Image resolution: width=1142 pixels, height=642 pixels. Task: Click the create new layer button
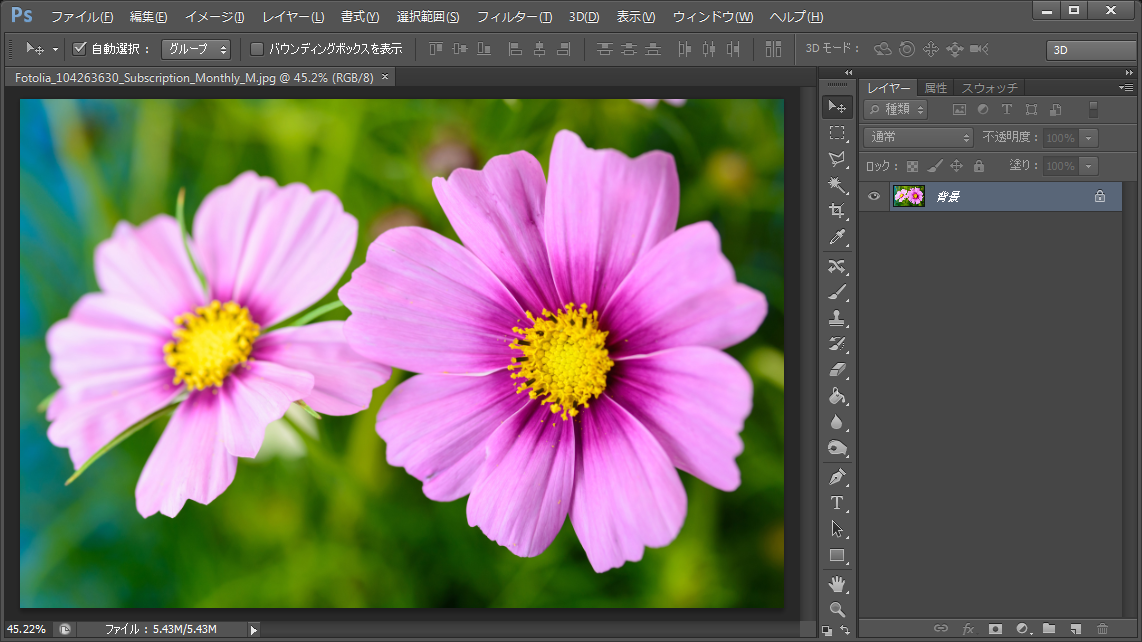coord(1075,629)
